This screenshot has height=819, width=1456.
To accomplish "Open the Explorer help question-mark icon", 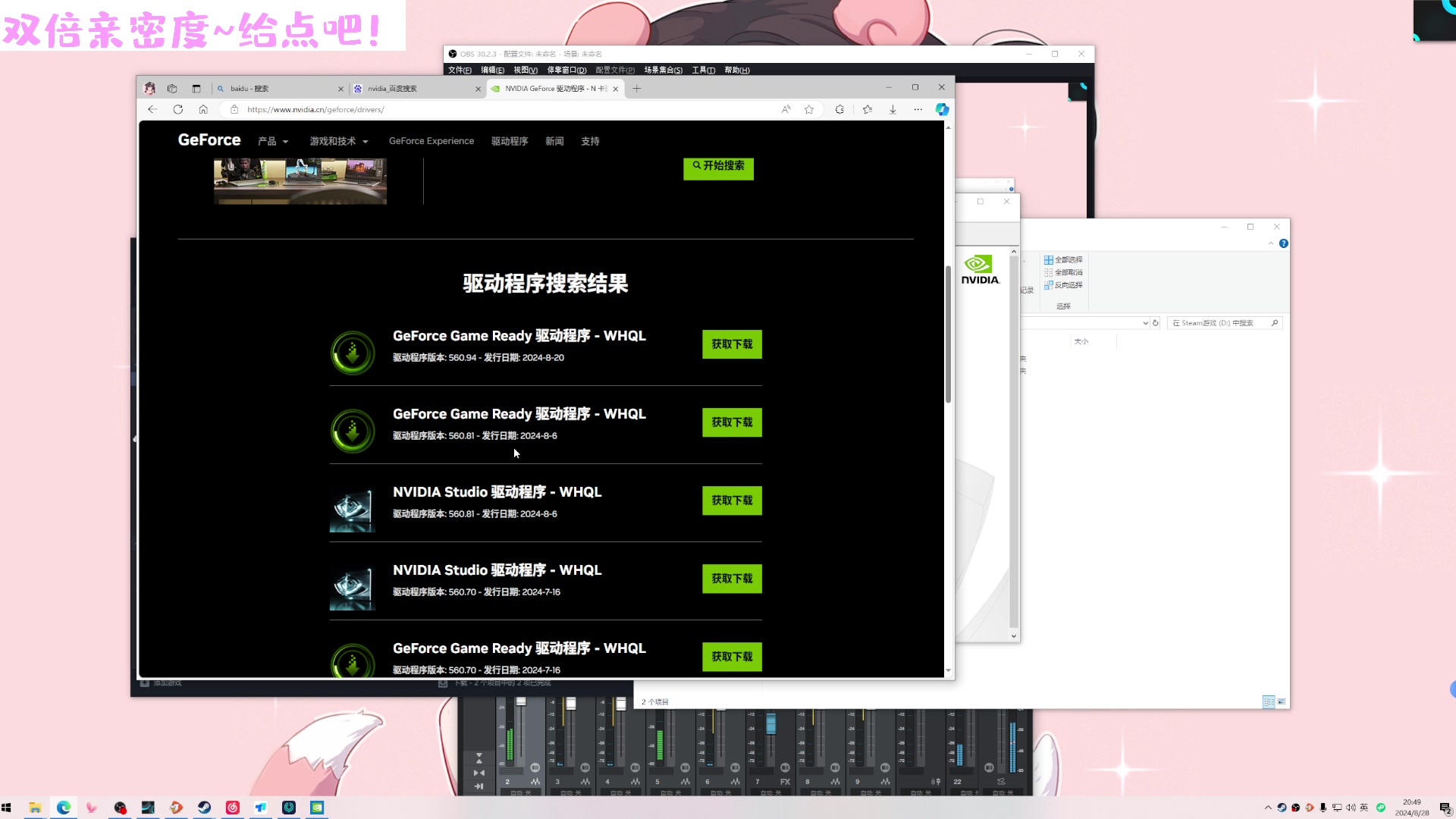I will (1283, 243).
